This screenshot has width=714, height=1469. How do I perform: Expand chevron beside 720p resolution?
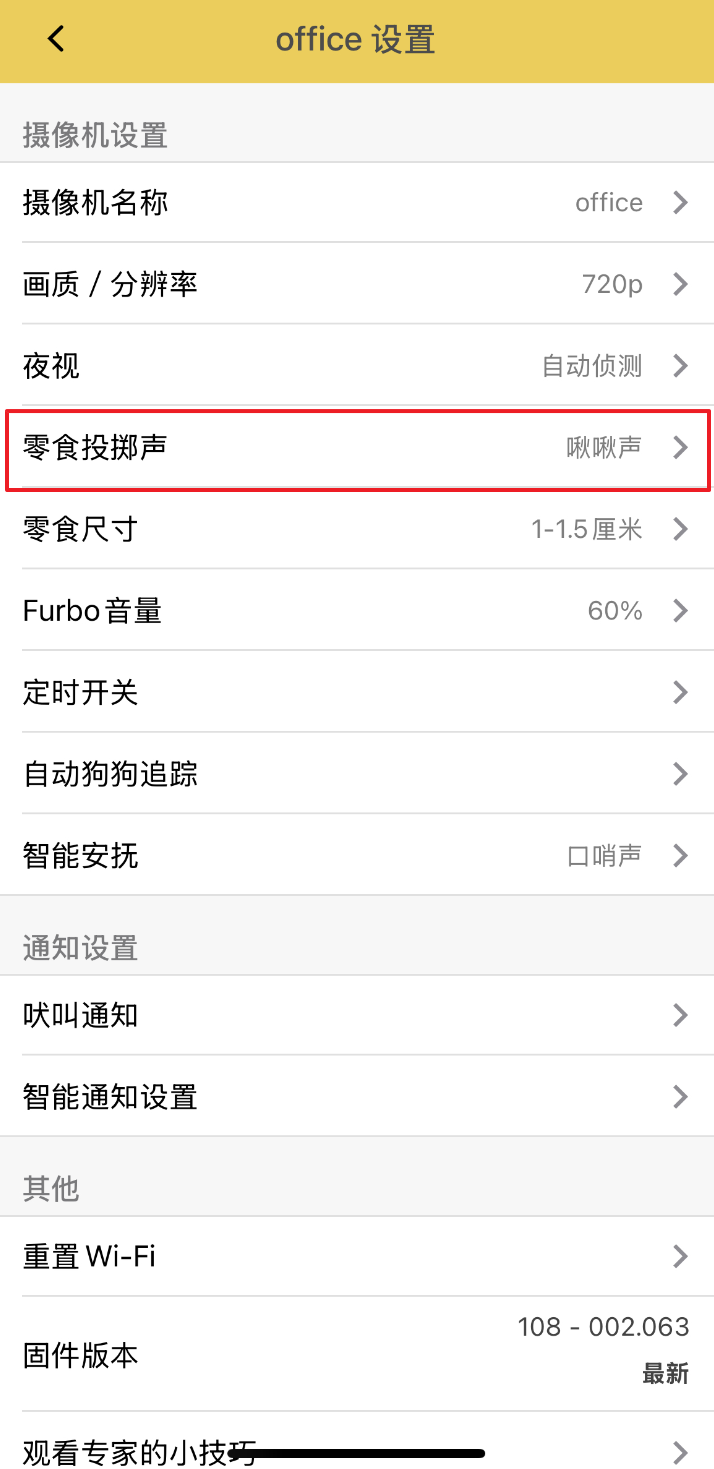pos(681,285)
